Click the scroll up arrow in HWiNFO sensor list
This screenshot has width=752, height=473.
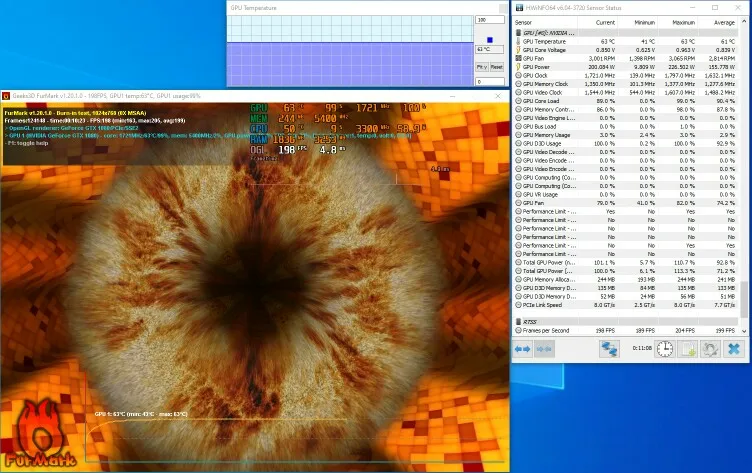click(x=744, y=22)
